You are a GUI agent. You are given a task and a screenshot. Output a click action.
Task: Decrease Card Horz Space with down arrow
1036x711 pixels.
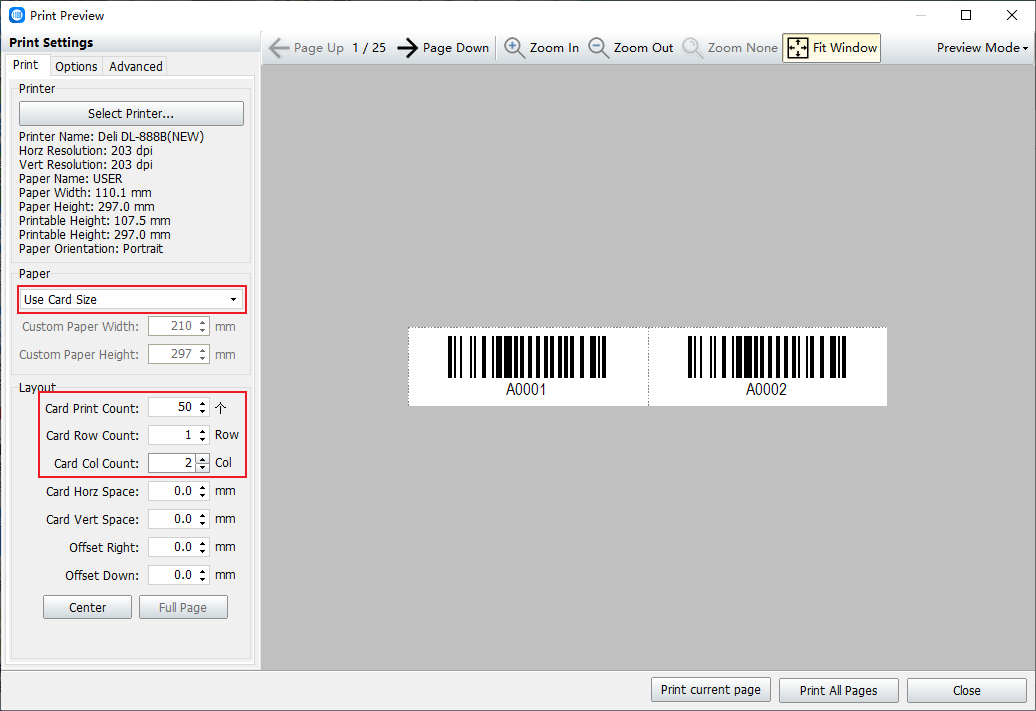203,496
